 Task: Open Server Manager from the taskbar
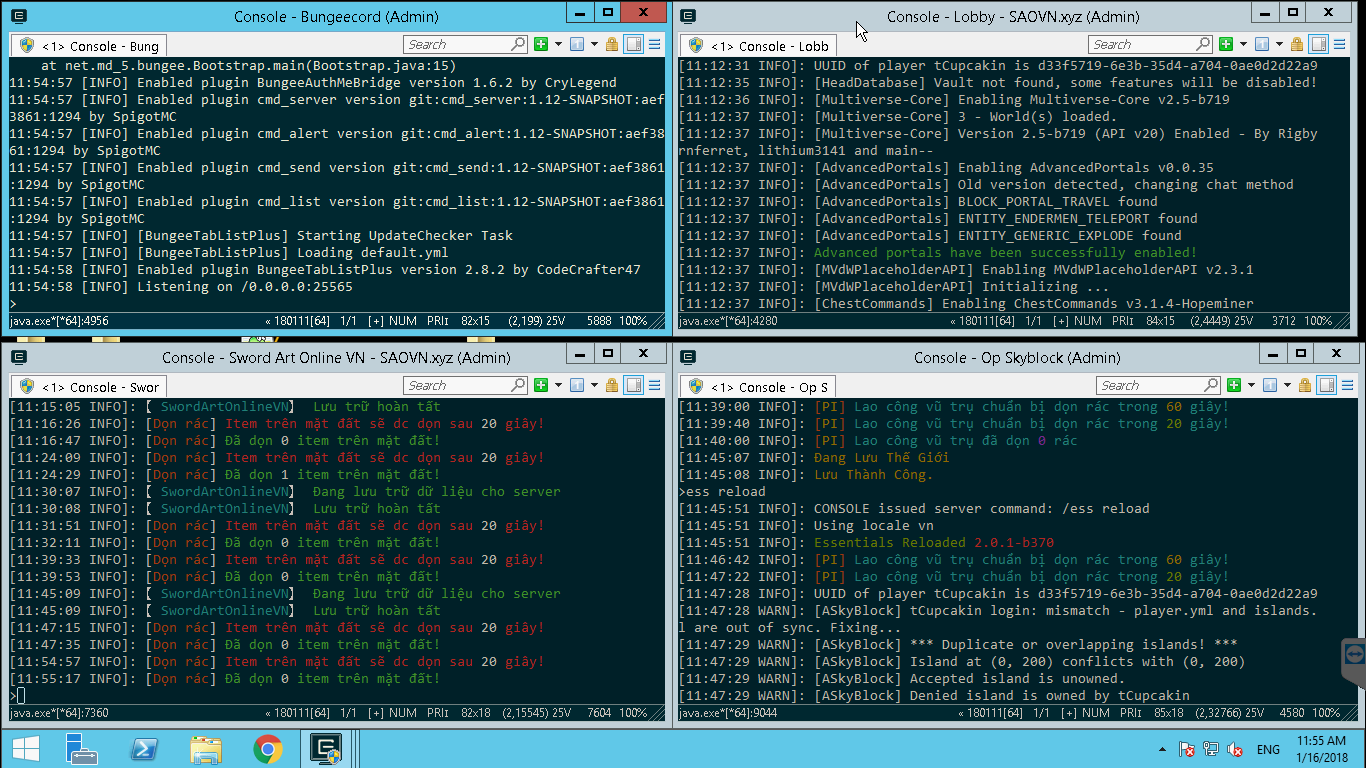pyautogui.click(x=82, y=748)
